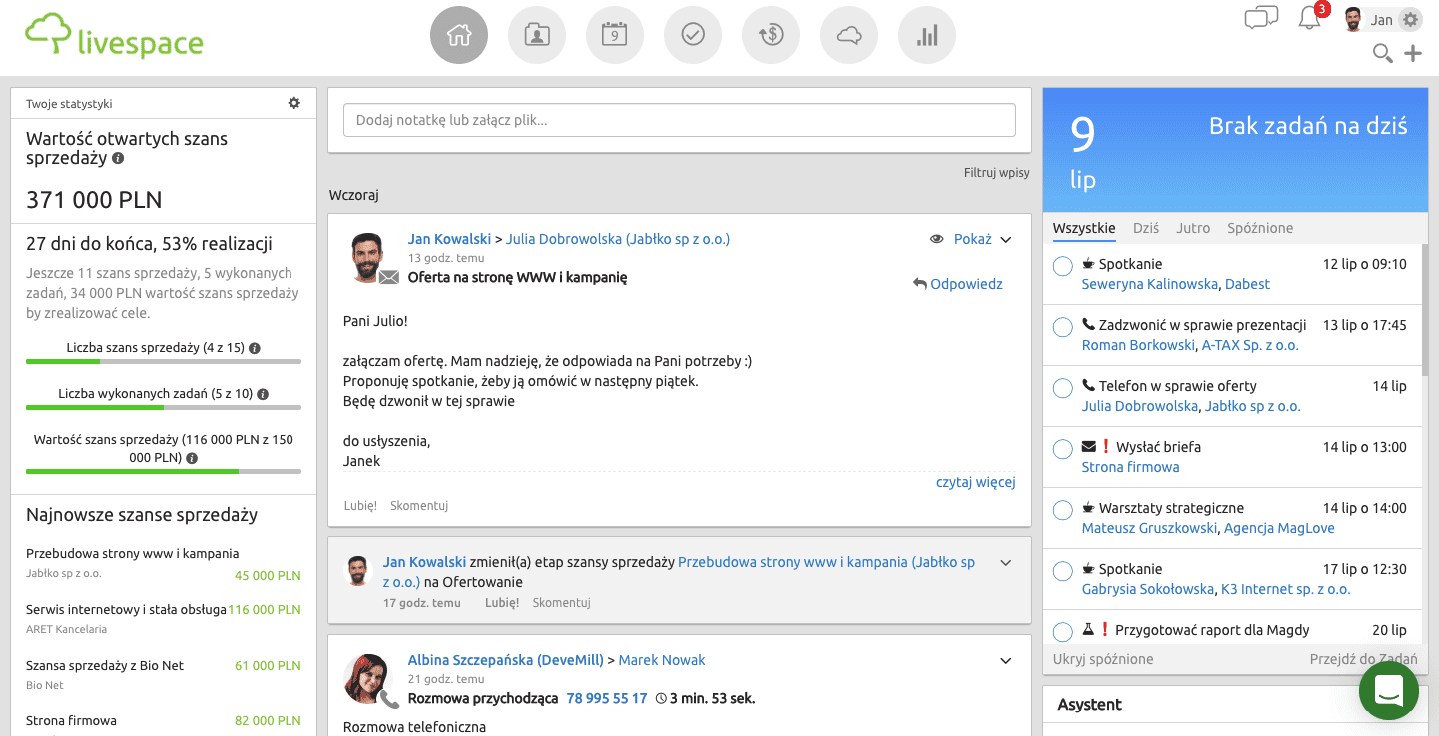Mark Spotkanie Gabrysia Sokołowska task done
The height and width of the screenshot is (736, 1439).
pos(1063,572)
